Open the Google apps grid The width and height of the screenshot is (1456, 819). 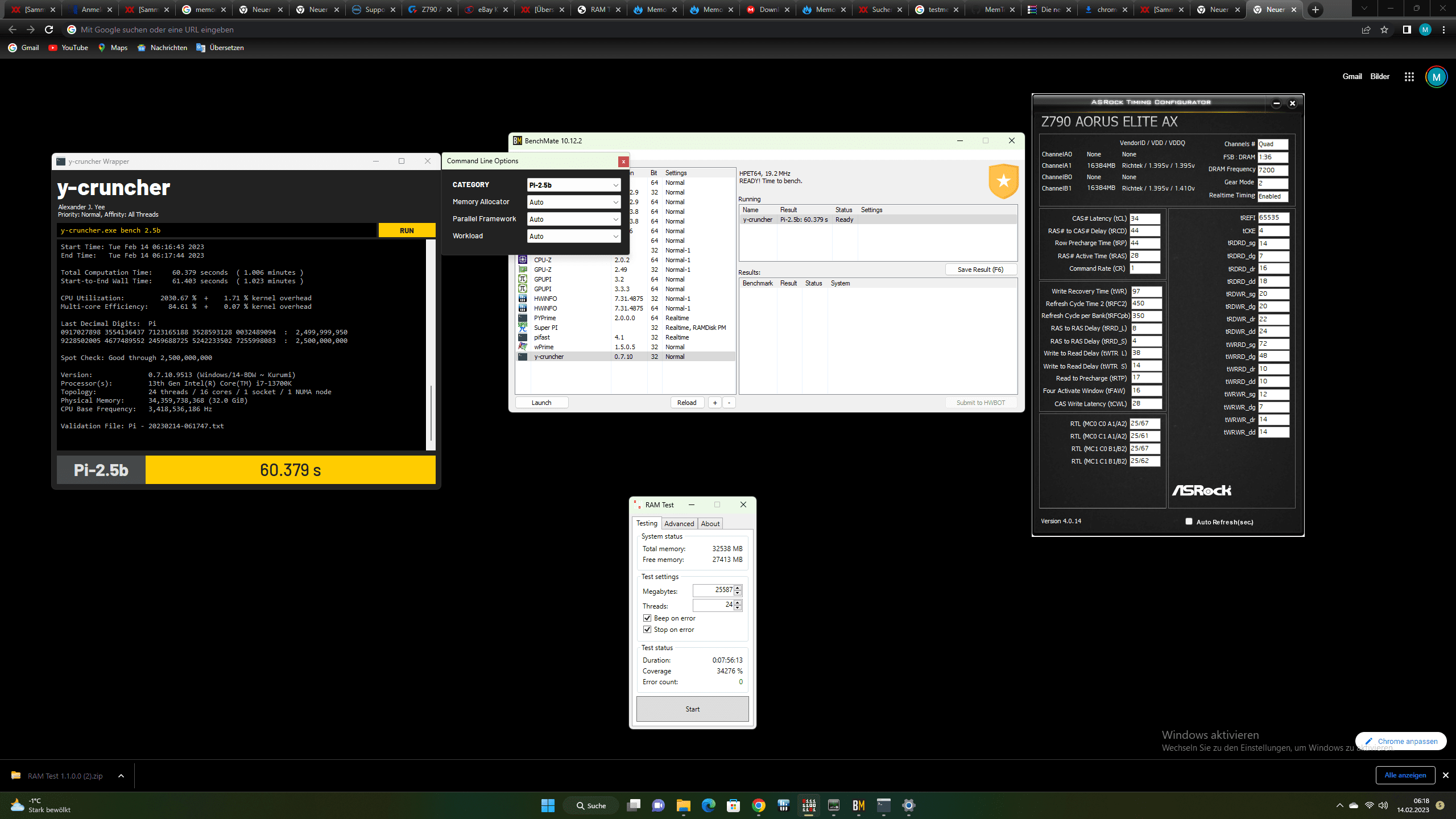coord(1409,77)
